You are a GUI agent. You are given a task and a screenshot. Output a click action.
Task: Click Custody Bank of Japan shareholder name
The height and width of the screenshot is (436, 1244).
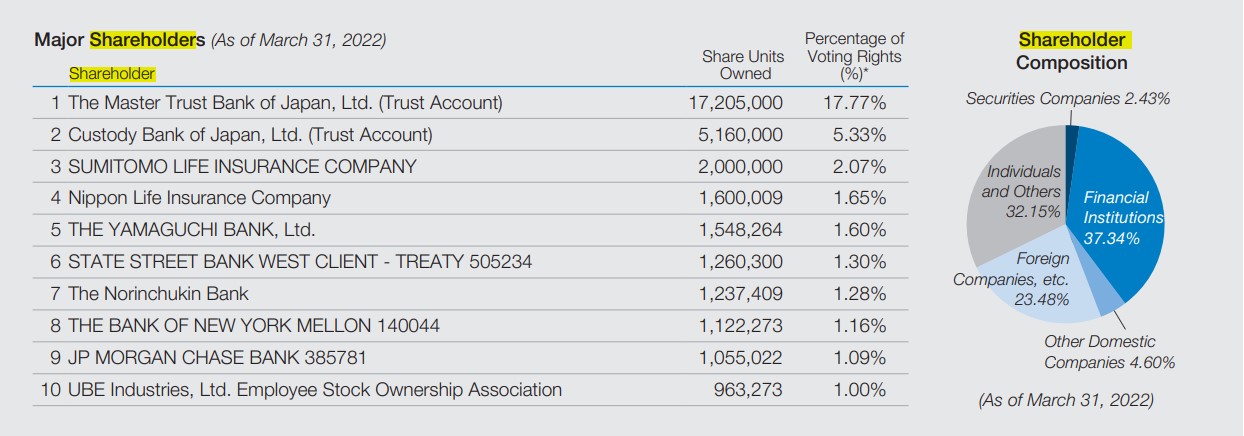pos(250,134)
